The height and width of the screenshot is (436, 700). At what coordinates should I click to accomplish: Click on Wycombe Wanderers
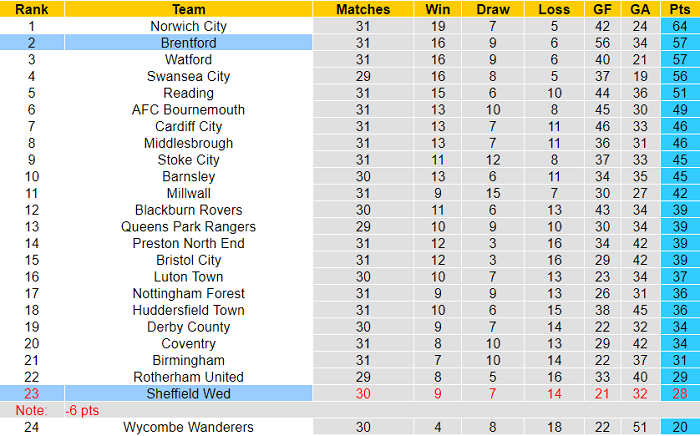(x=188, y=427)
